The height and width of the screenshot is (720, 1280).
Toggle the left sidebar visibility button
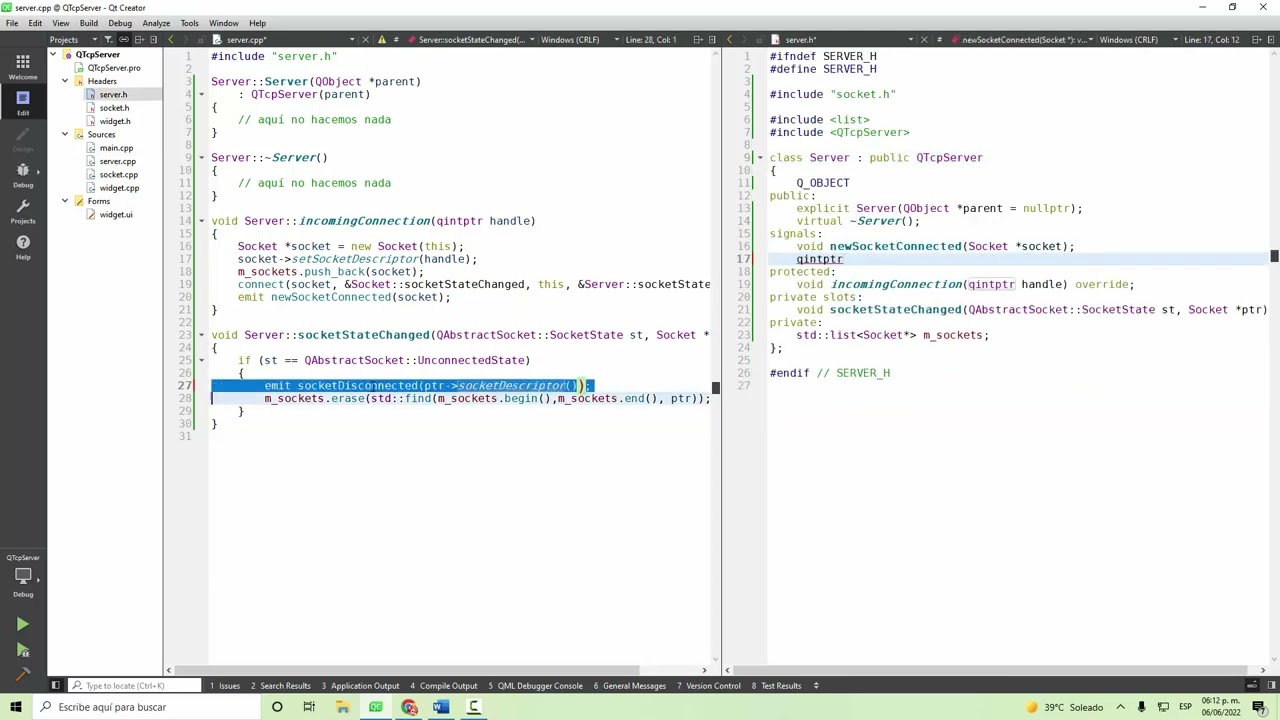coord(55,686)
